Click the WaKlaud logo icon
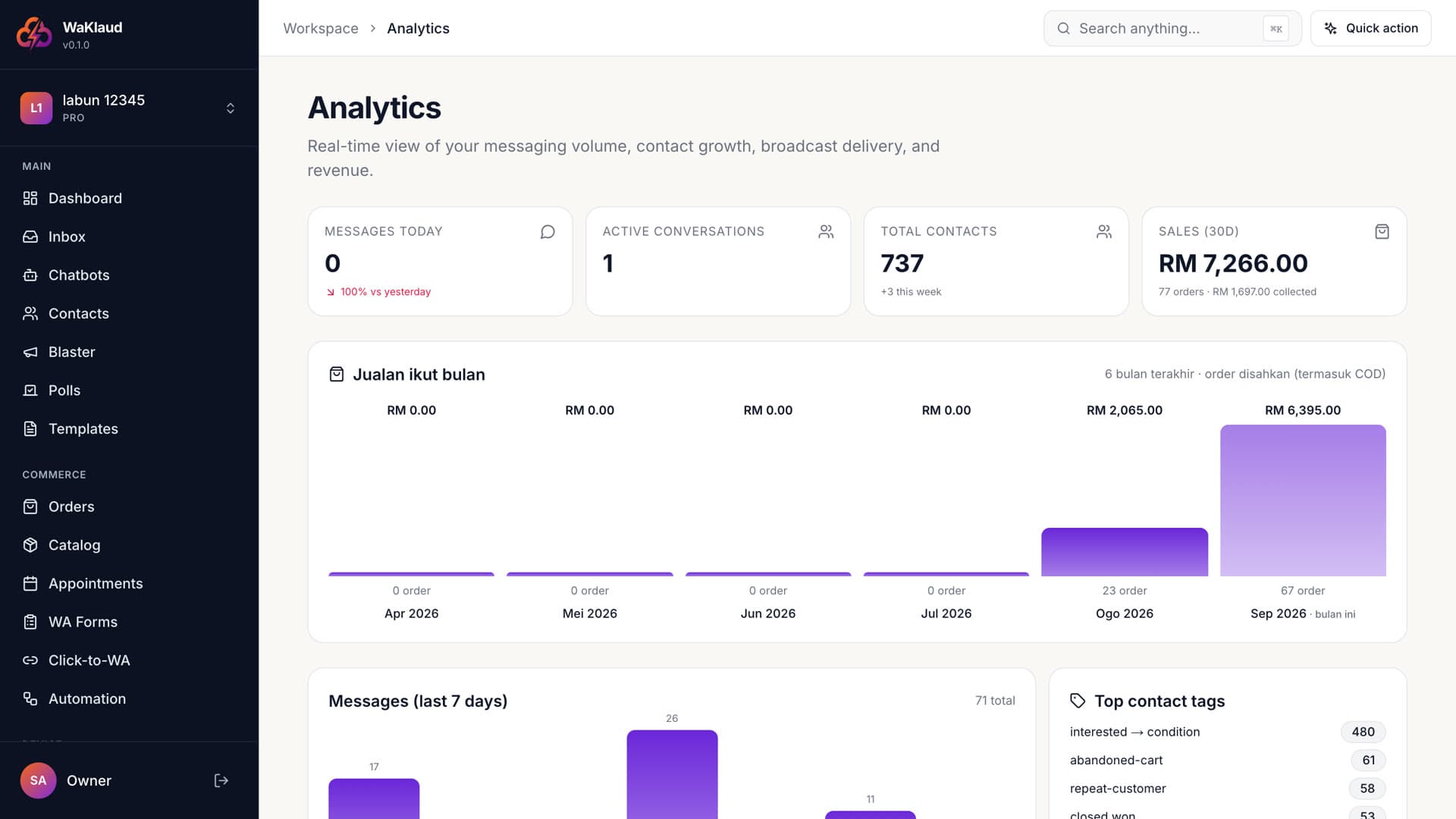Screen dimensions: 1456x819 (x=34, y=33)
